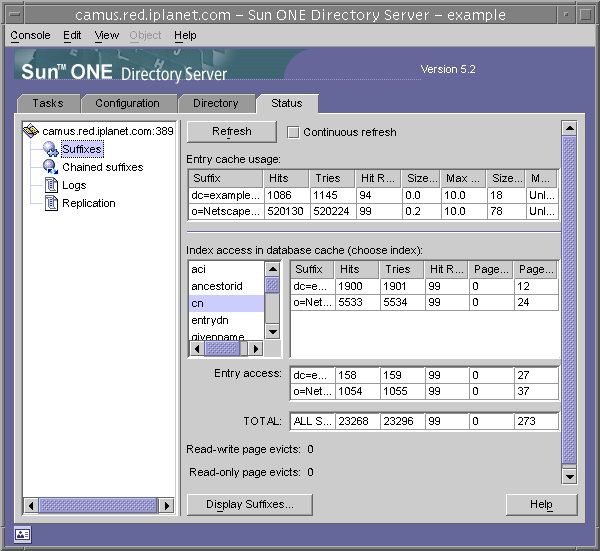
Task: Open the View menu
Action: click(x=107, y=35)
